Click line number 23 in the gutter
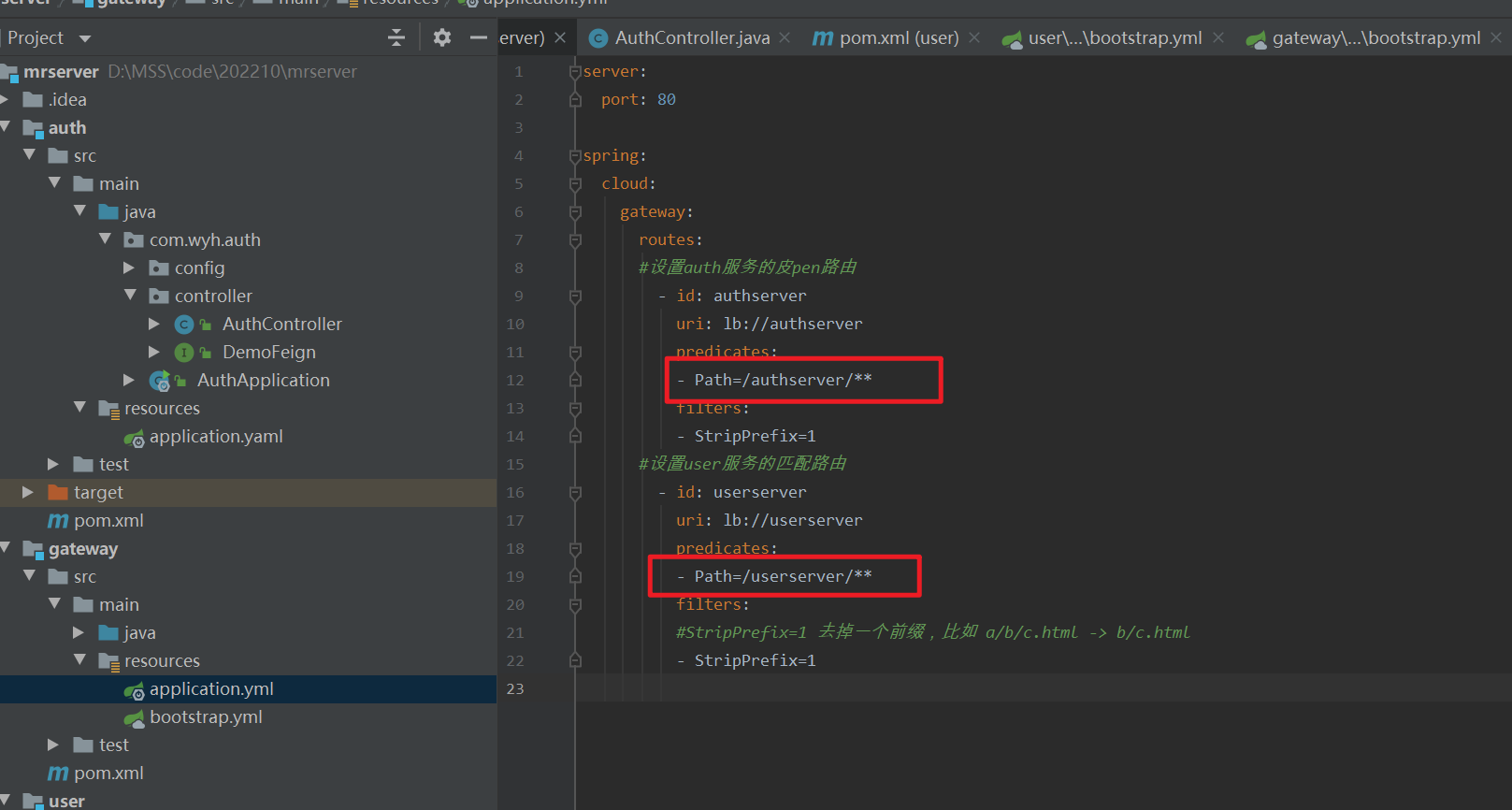The height and width of the screenshot is (810, 1512). click(515, 689)
